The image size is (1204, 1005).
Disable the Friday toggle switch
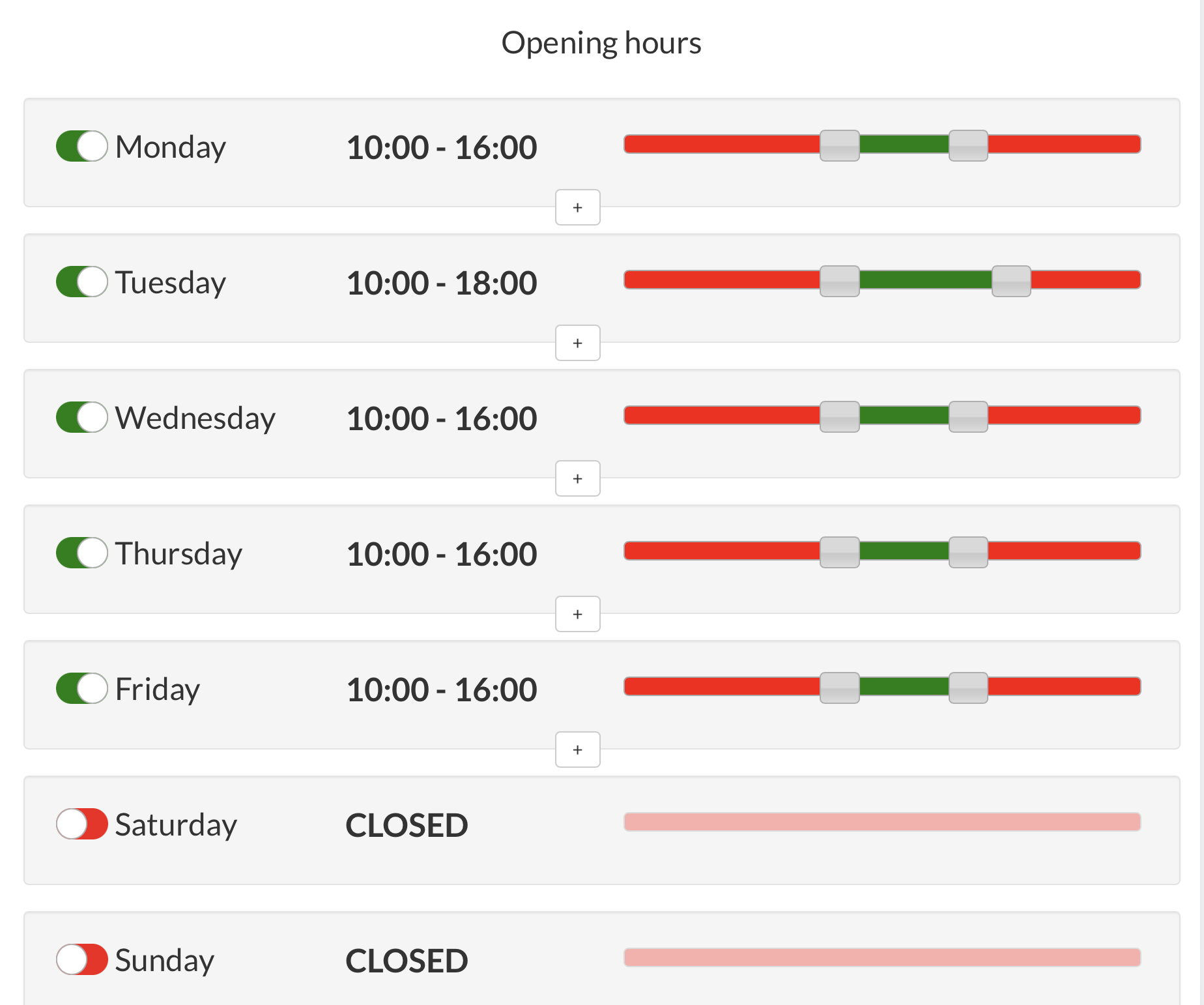click(x=82, y=688)
